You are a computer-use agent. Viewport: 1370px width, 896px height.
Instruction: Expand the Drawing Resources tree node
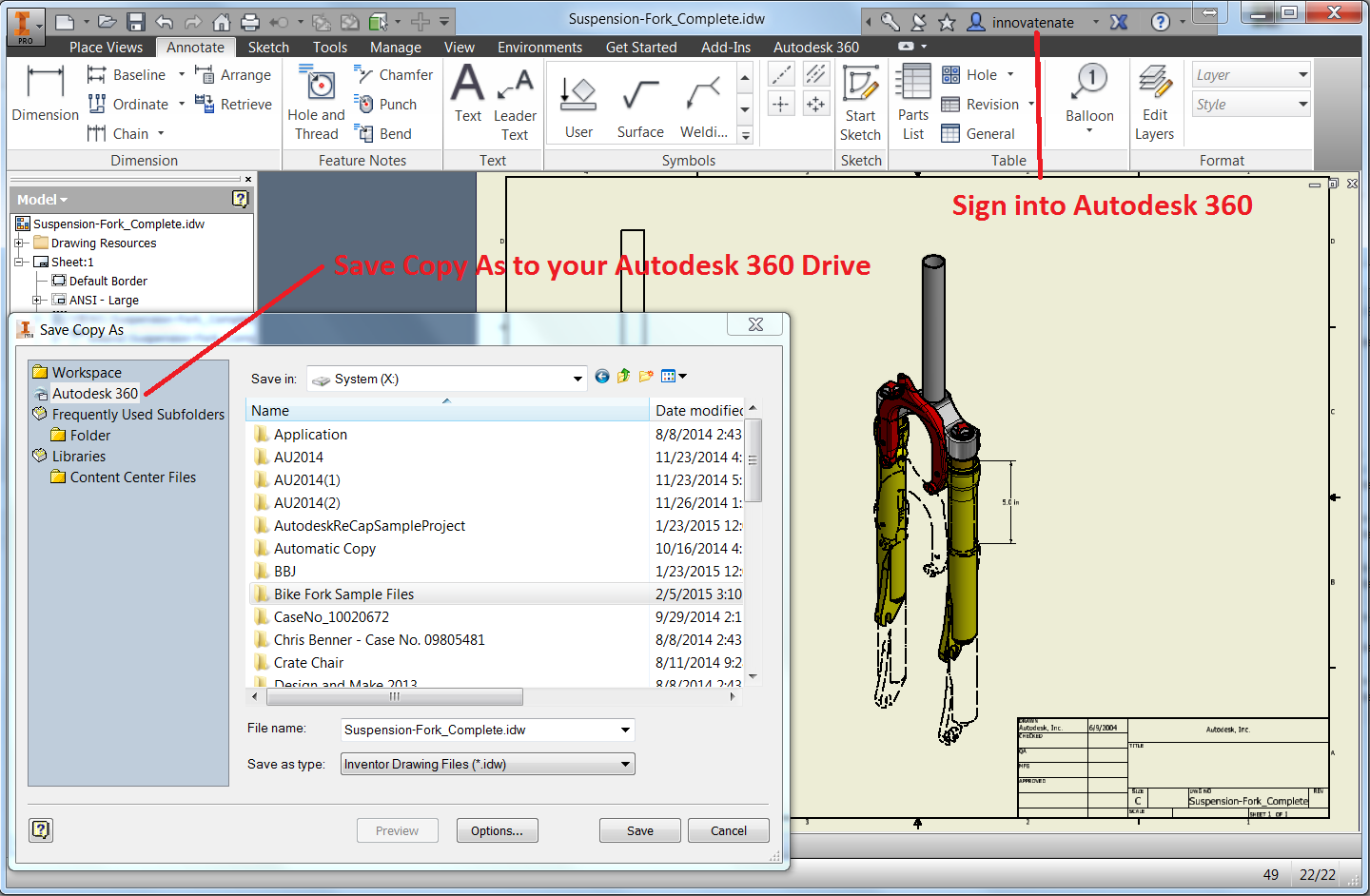click(x=19, y=243)
